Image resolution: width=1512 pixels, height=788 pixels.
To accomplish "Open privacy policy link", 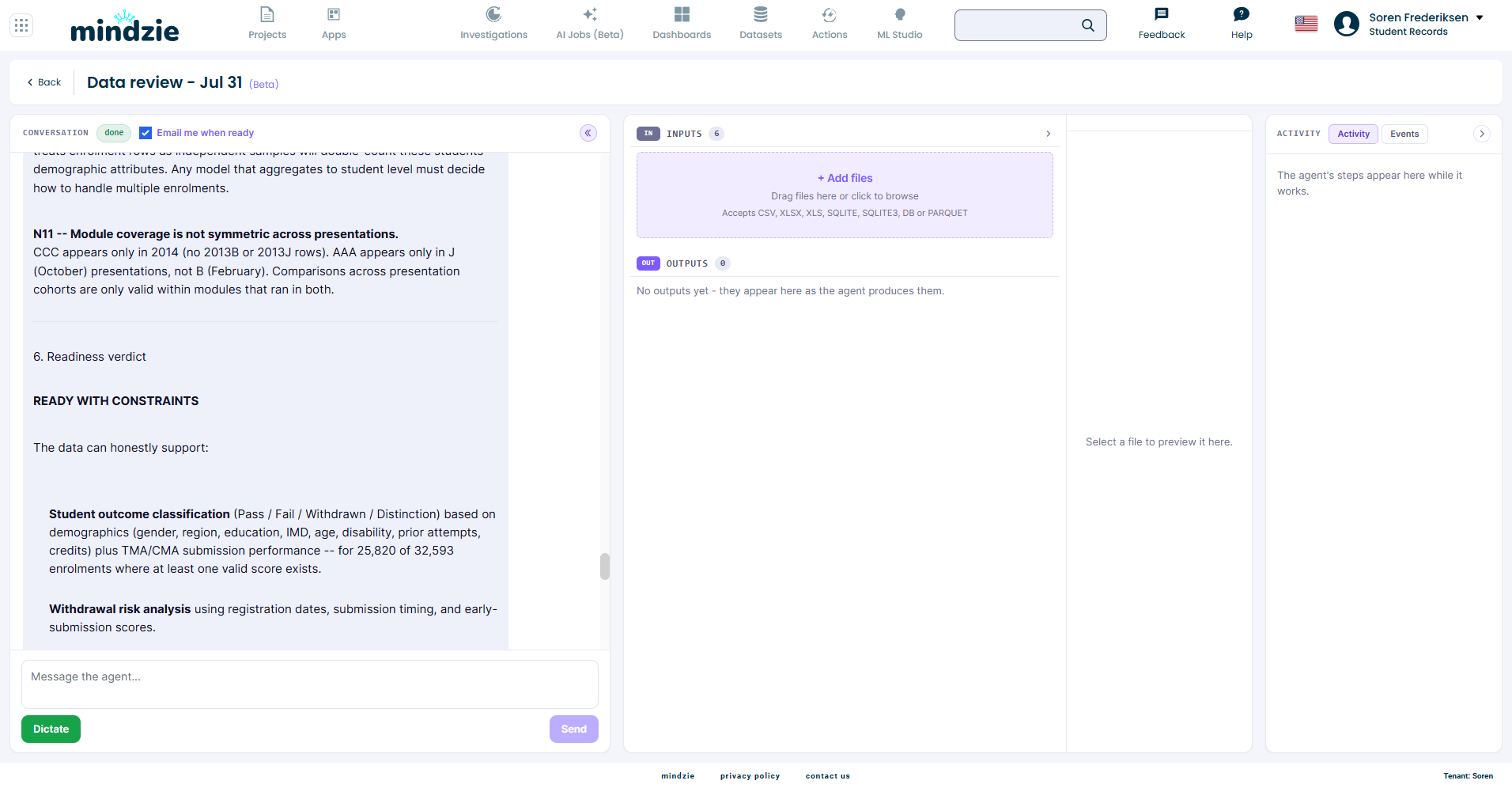I will [x=750, y=776].
